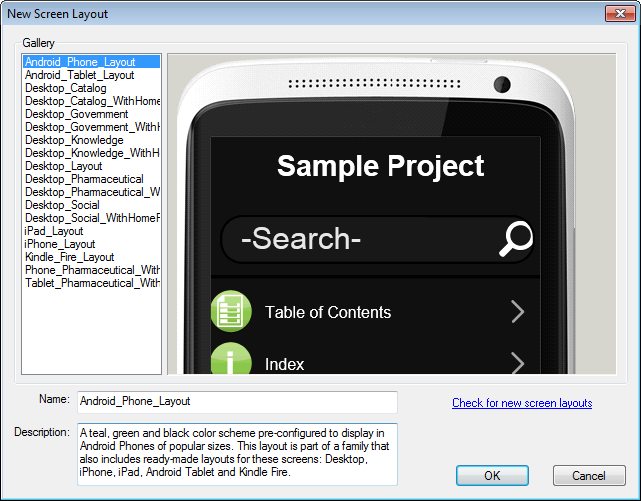Viewport: 641px width, 501px height.
Task: Click the chevron arrow beside Table of Contents
Action: pos(518,312)
